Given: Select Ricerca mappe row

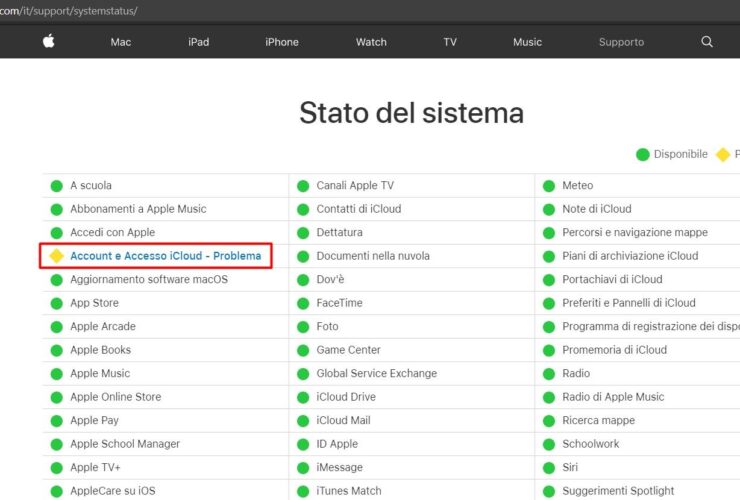Looking at the screenshot, I should coord(638,420).
